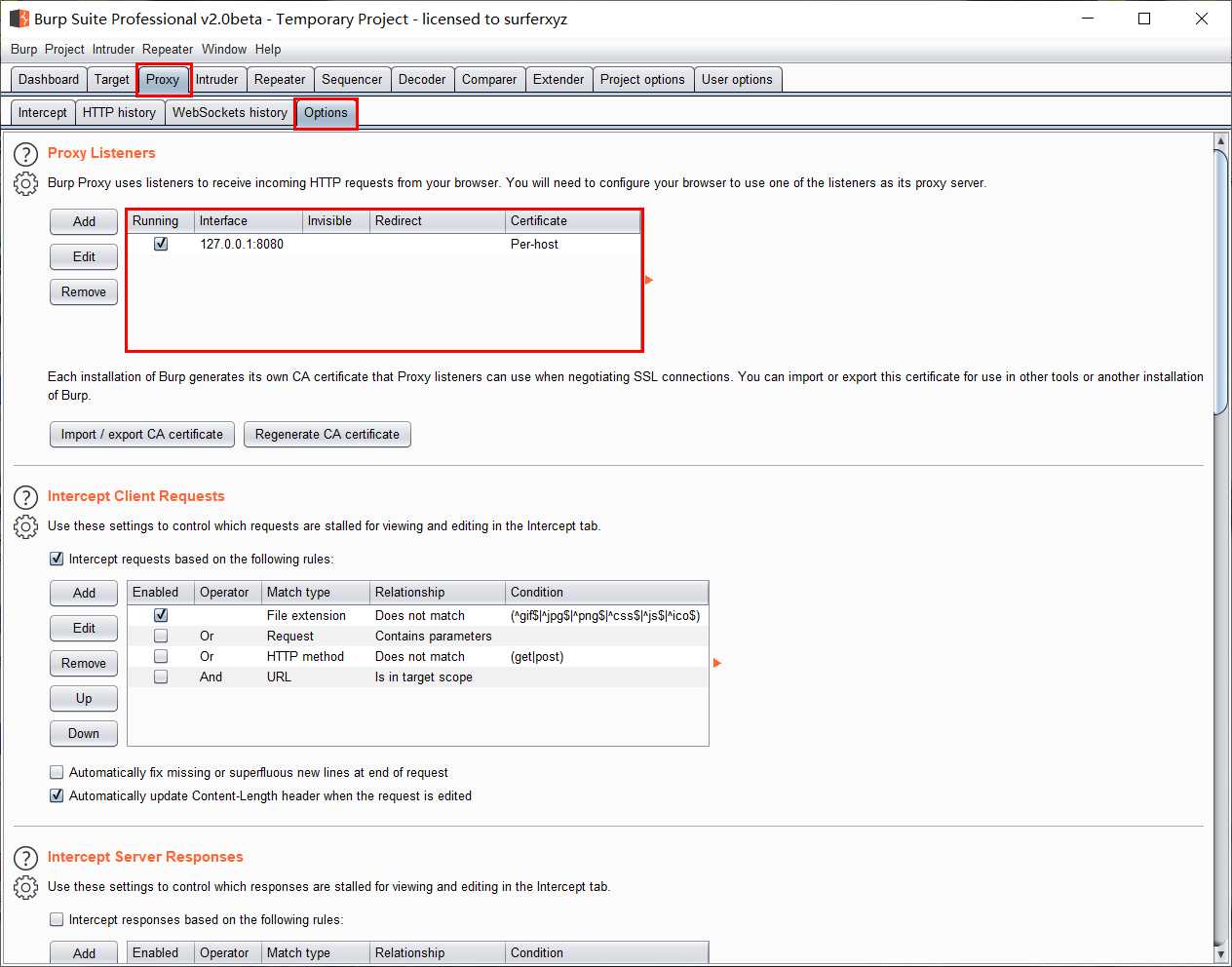Open the Comparer tab

click(x=489, y=80)
